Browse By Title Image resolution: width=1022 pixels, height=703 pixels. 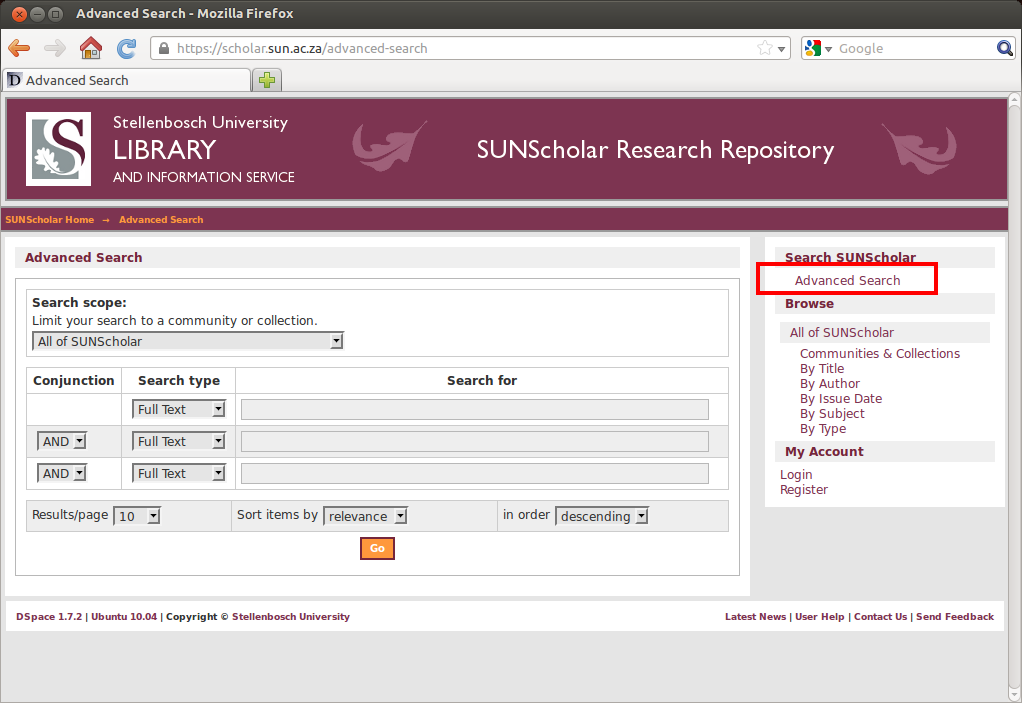(822, 368)
